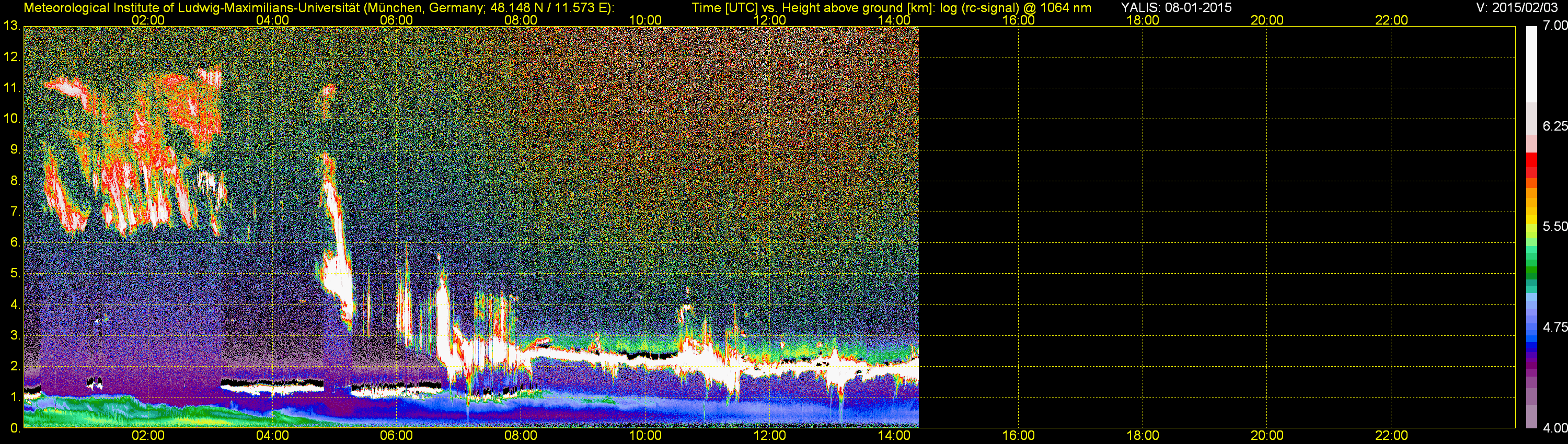Select the 08:00 label on the top time axis
Image resolution: width=1568 pixels, height=444 pixels.
point(521,20)
